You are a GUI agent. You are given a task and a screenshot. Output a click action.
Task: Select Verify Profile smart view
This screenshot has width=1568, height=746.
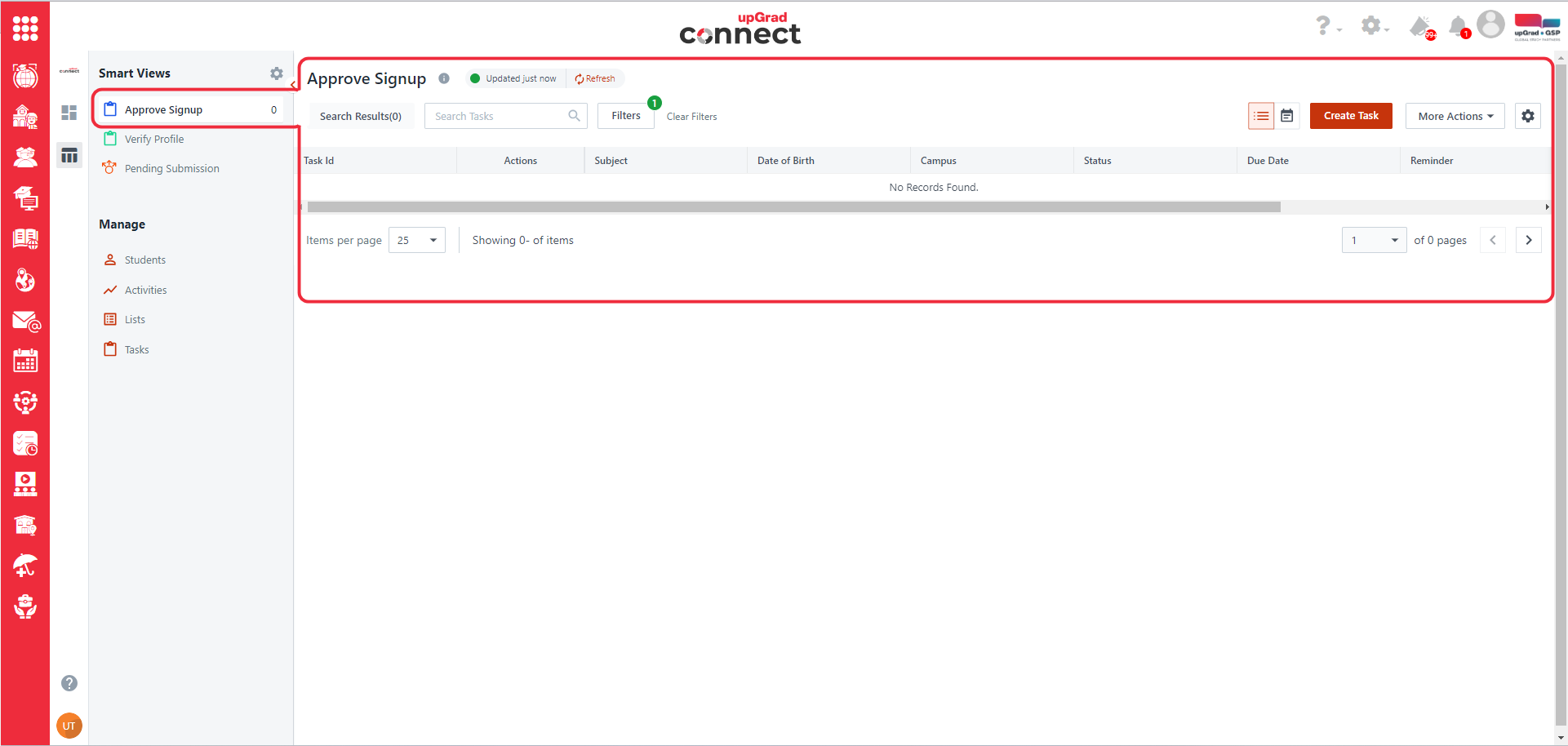154,139
